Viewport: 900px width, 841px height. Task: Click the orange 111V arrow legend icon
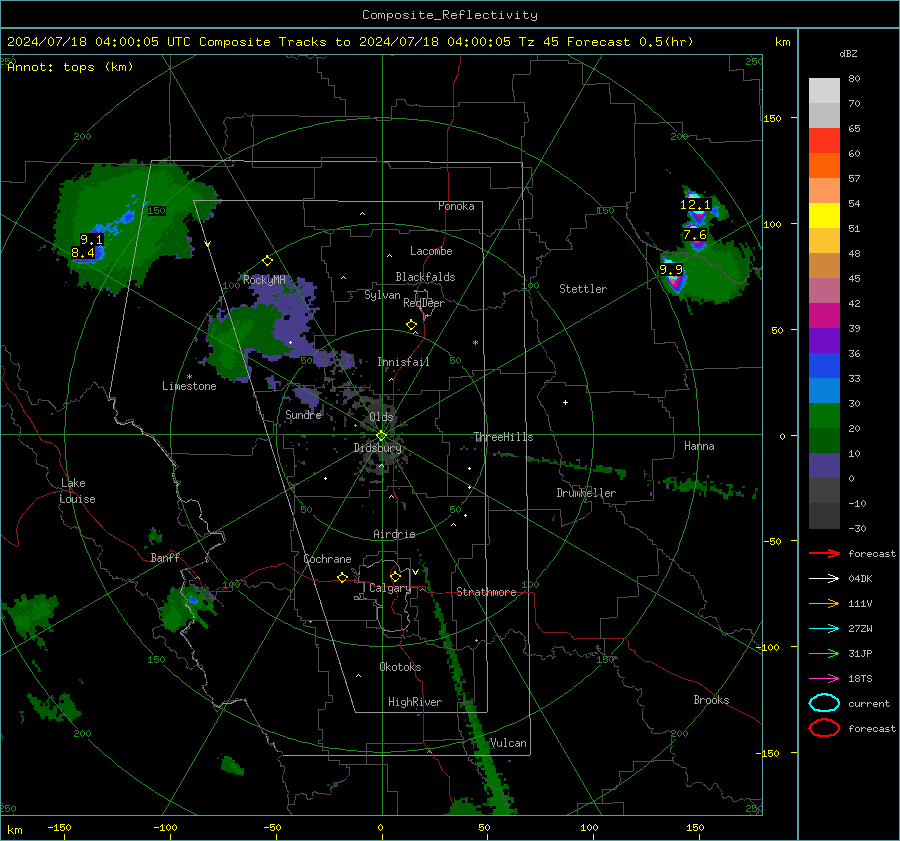(x=824, y=603)
